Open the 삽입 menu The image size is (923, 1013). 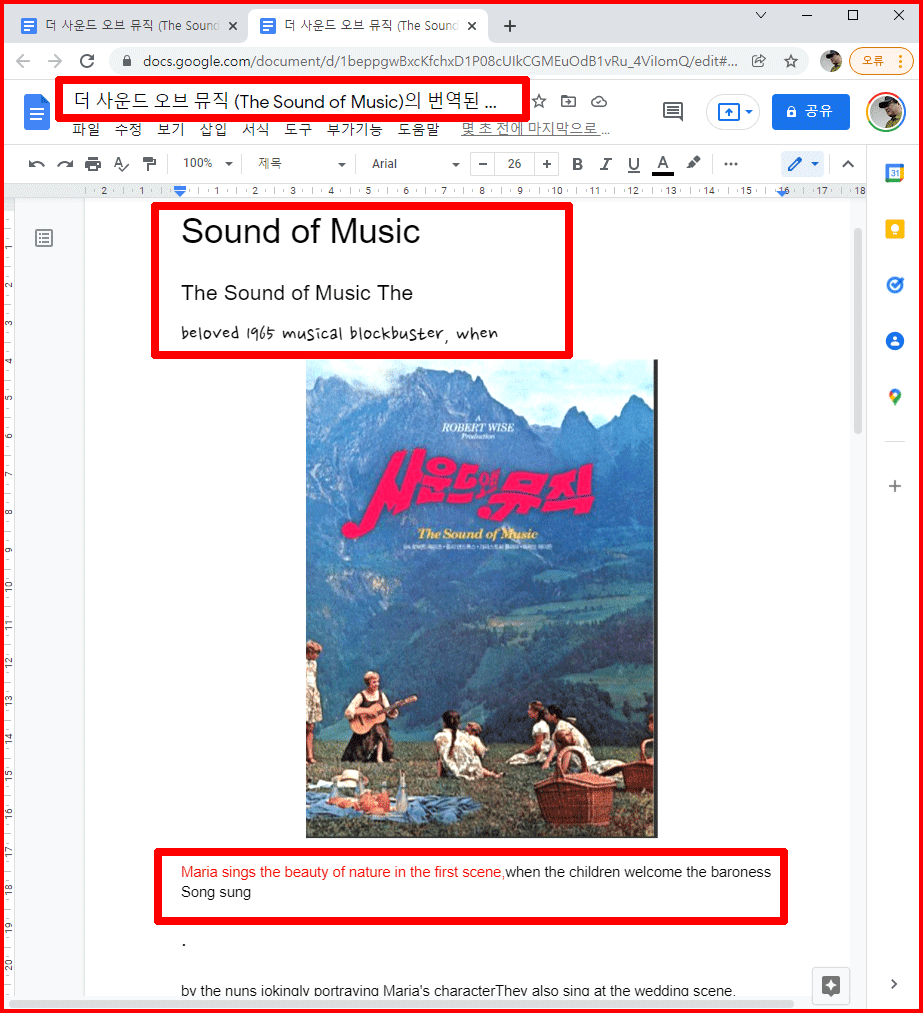pos(213,129)
